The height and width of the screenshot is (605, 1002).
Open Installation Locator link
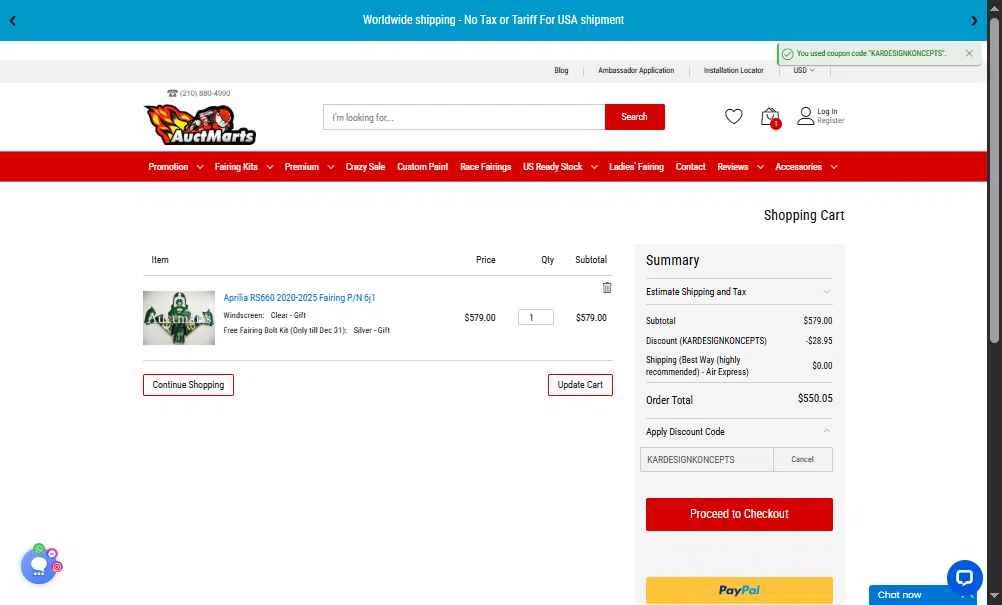(x=734, y=70)
